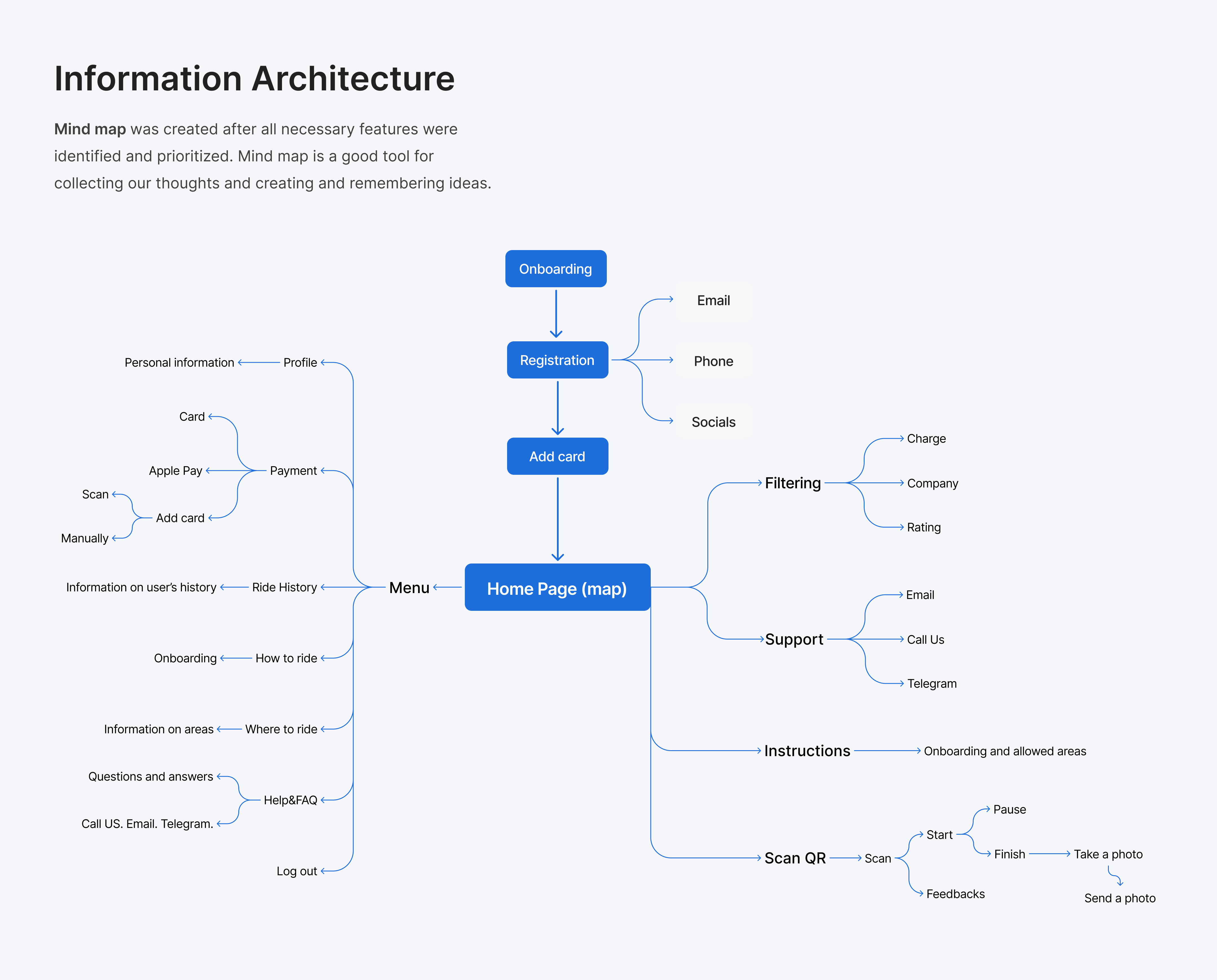This screenshot has width=1217, height=980.
Task: Click the Ride History item
Action: coord(284,587)
